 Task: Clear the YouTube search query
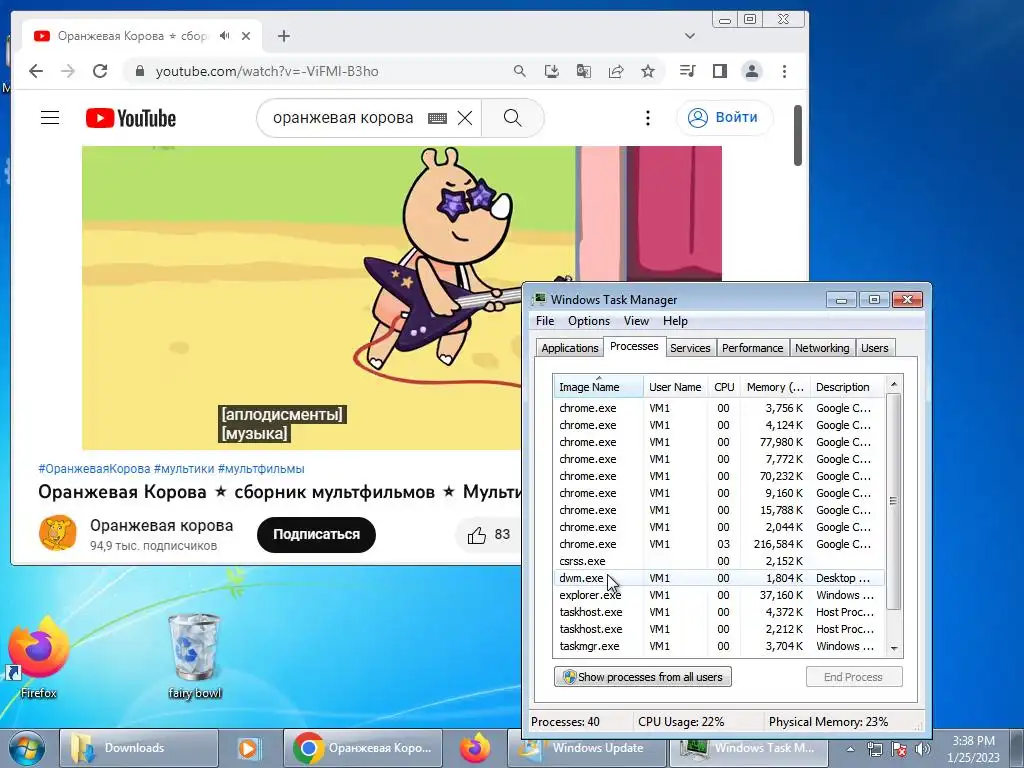[465, 118]
